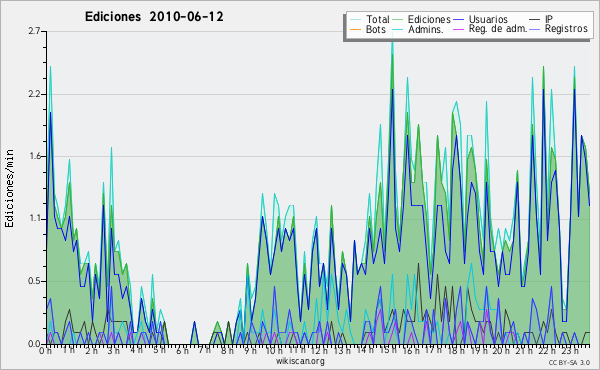Click the black IP legend line swatch

[535, 20]
